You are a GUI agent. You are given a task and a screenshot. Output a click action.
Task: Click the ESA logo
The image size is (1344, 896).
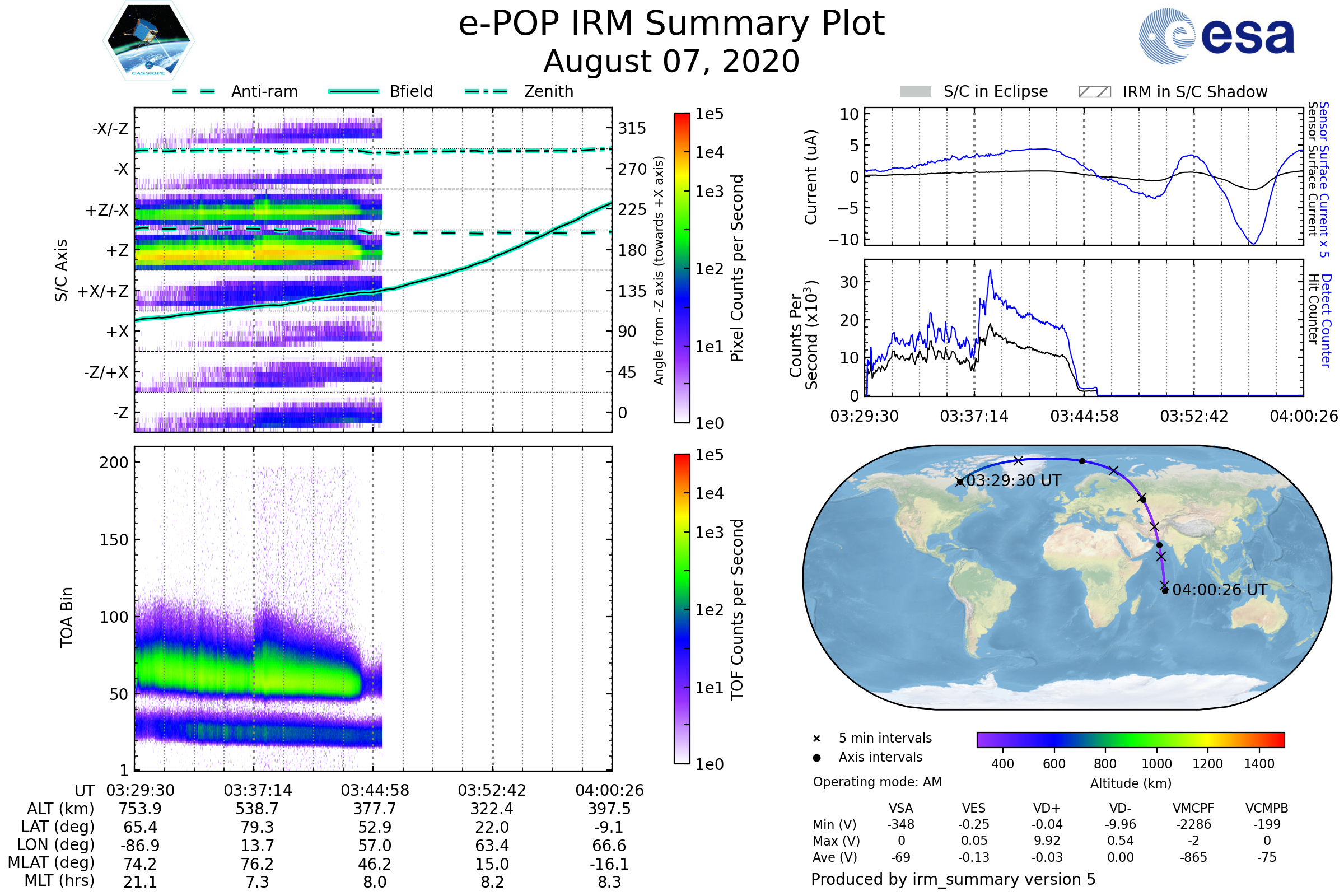[1217, 36]
